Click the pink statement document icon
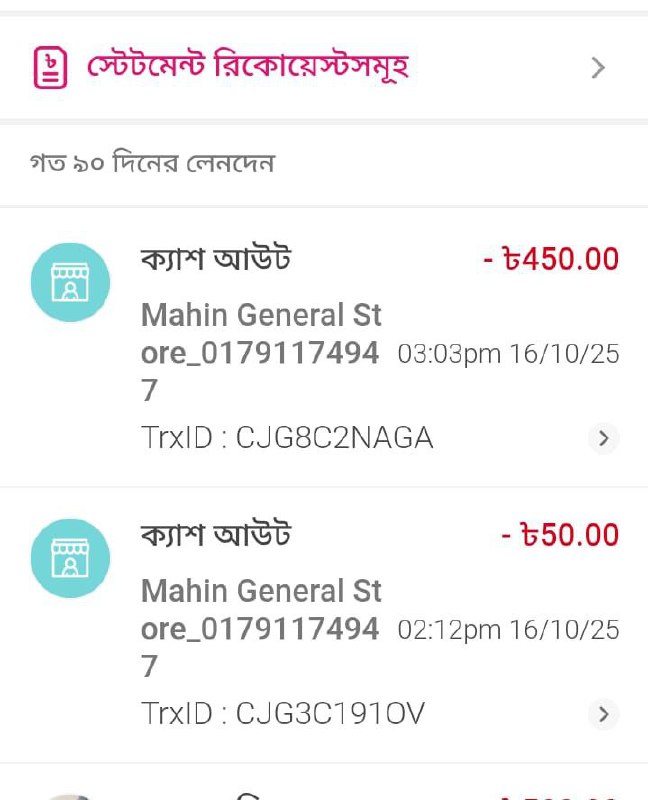This screenshot has width=648, height=800. [50, 67]
